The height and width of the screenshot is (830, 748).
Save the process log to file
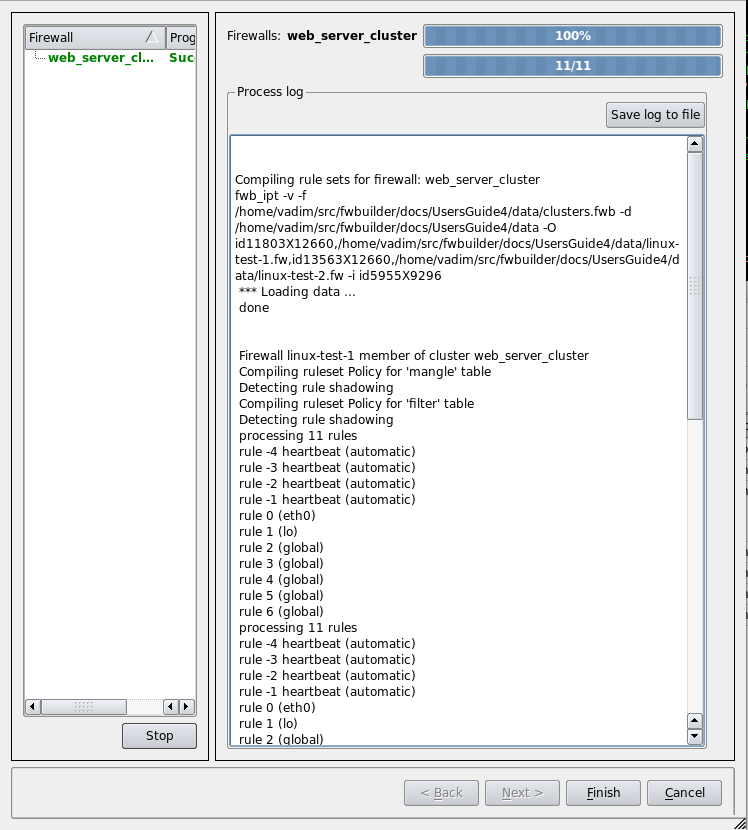tap(655, 115)
